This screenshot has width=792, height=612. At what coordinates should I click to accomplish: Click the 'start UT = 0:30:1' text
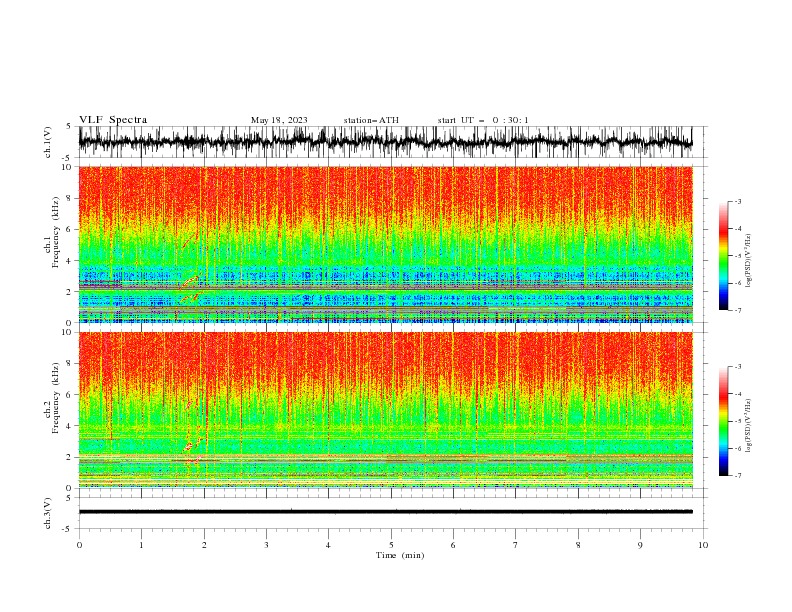483,120
